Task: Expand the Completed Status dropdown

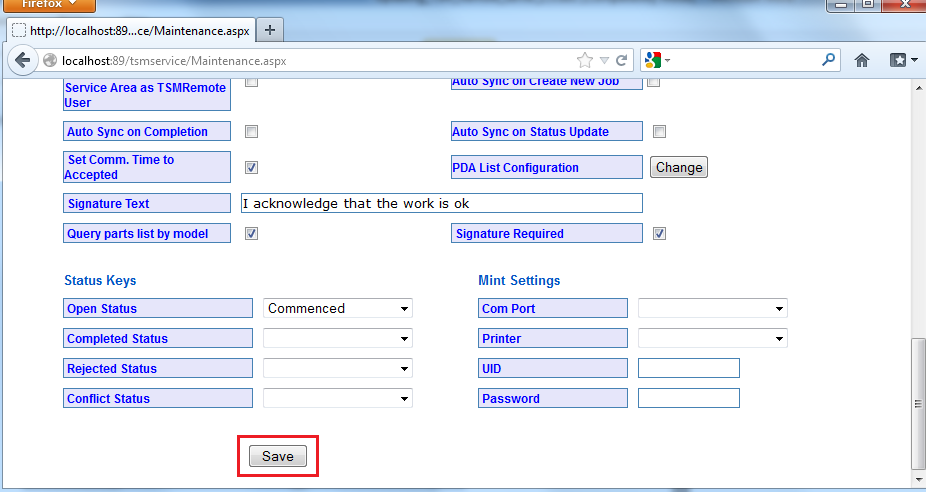Action: (338, 338)
